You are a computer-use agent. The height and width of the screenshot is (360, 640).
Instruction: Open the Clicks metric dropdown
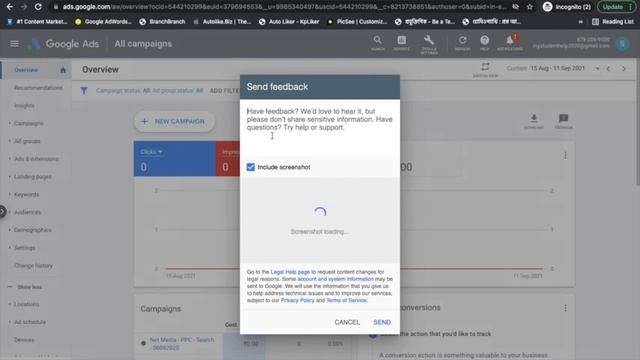coord(151,152)
